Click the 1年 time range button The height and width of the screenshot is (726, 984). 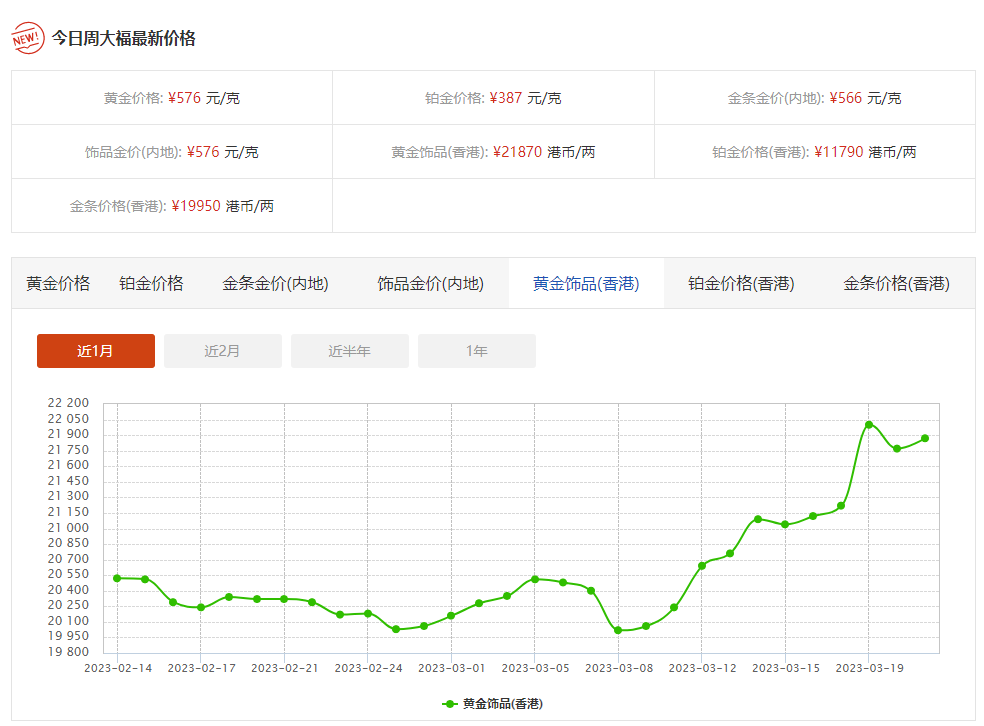[x=476, y=351]
